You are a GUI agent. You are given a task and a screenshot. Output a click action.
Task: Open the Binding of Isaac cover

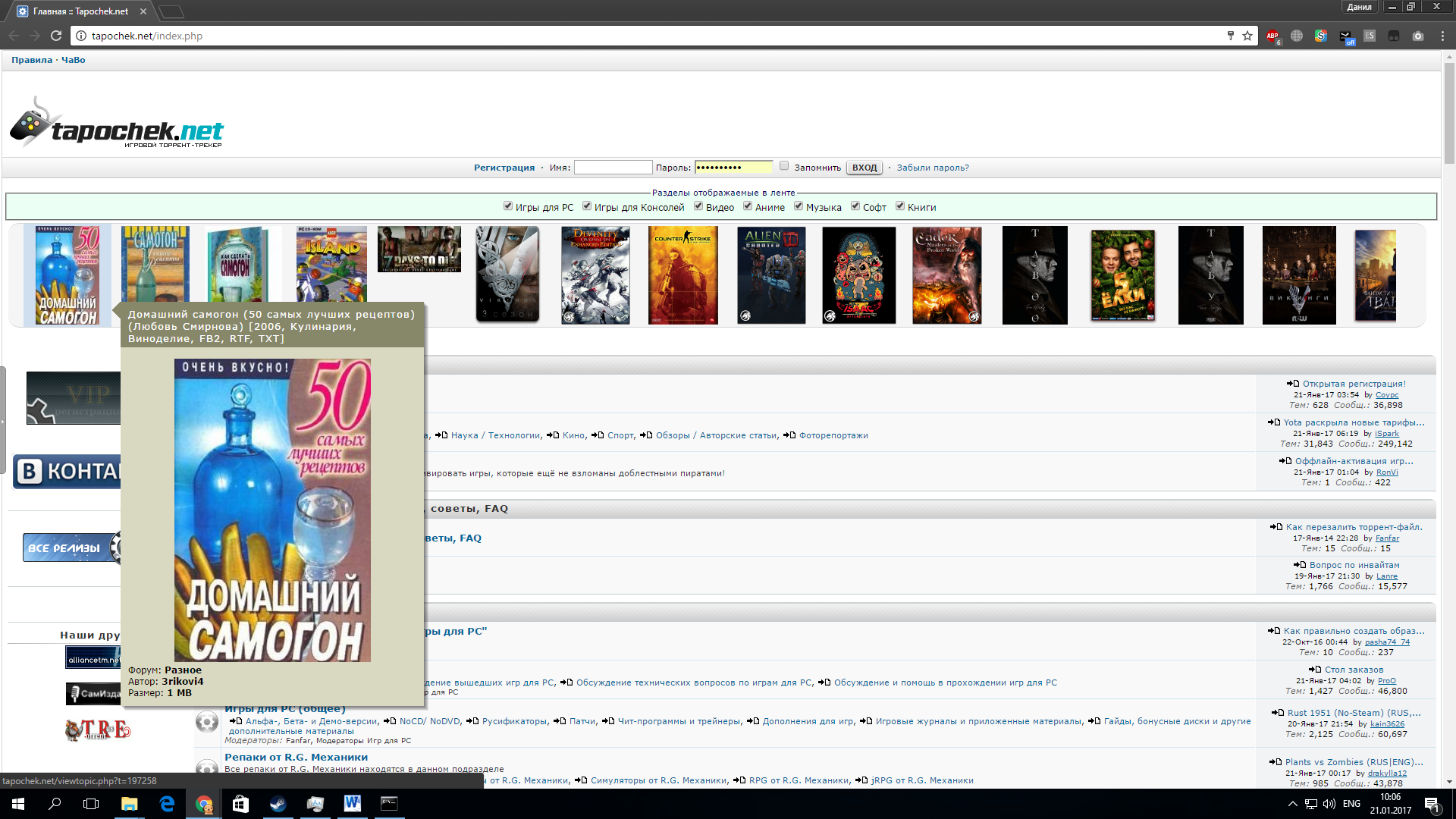(x=859, y=275)
